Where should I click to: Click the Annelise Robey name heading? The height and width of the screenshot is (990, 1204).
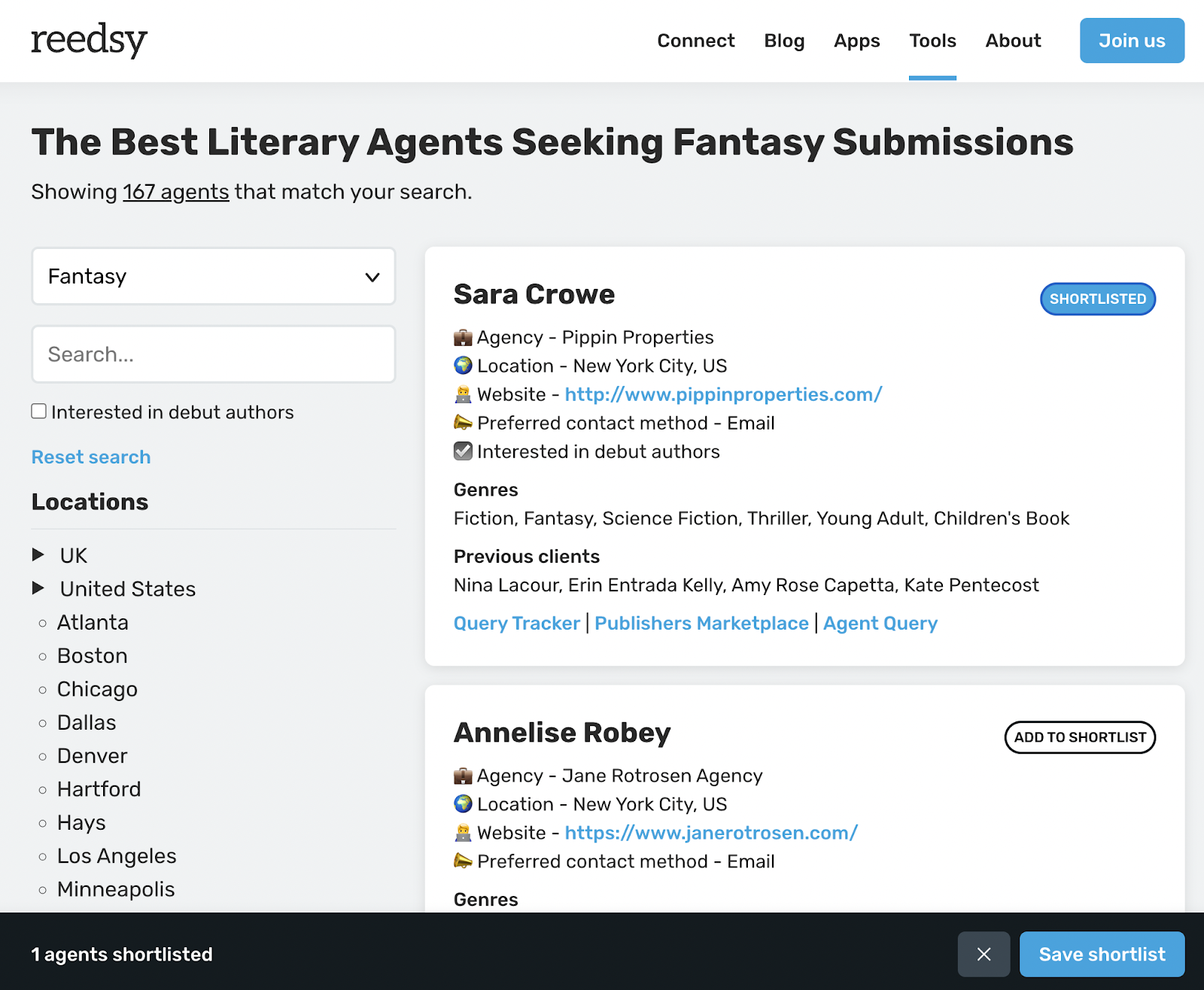[x=562, y=733]
